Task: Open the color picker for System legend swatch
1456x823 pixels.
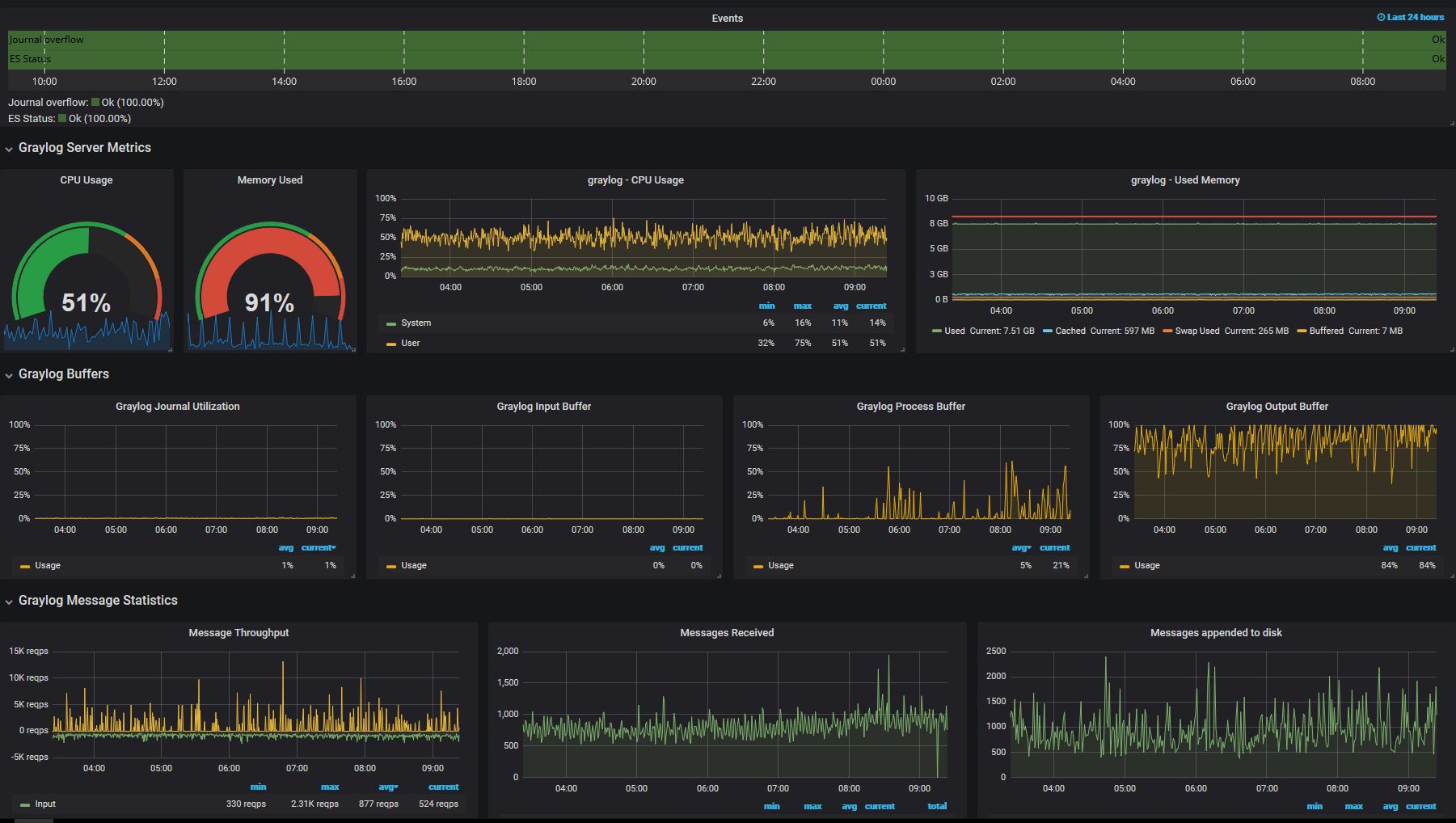Action: (x=391, y=323)
